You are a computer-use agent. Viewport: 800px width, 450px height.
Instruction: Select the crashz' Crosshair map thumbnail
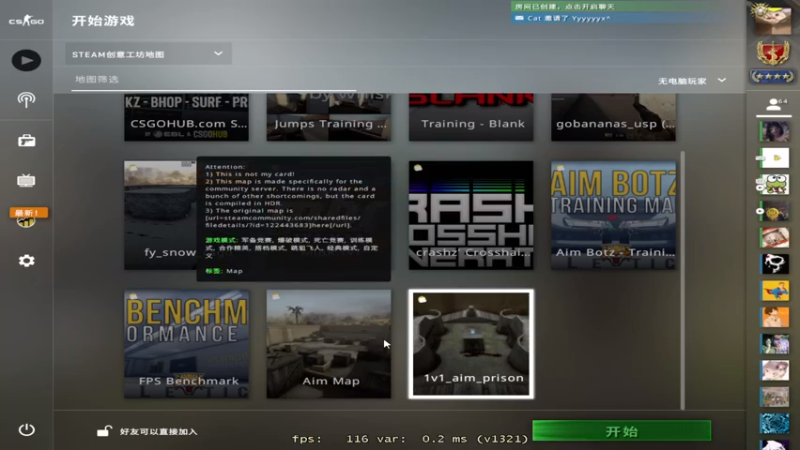471,215
